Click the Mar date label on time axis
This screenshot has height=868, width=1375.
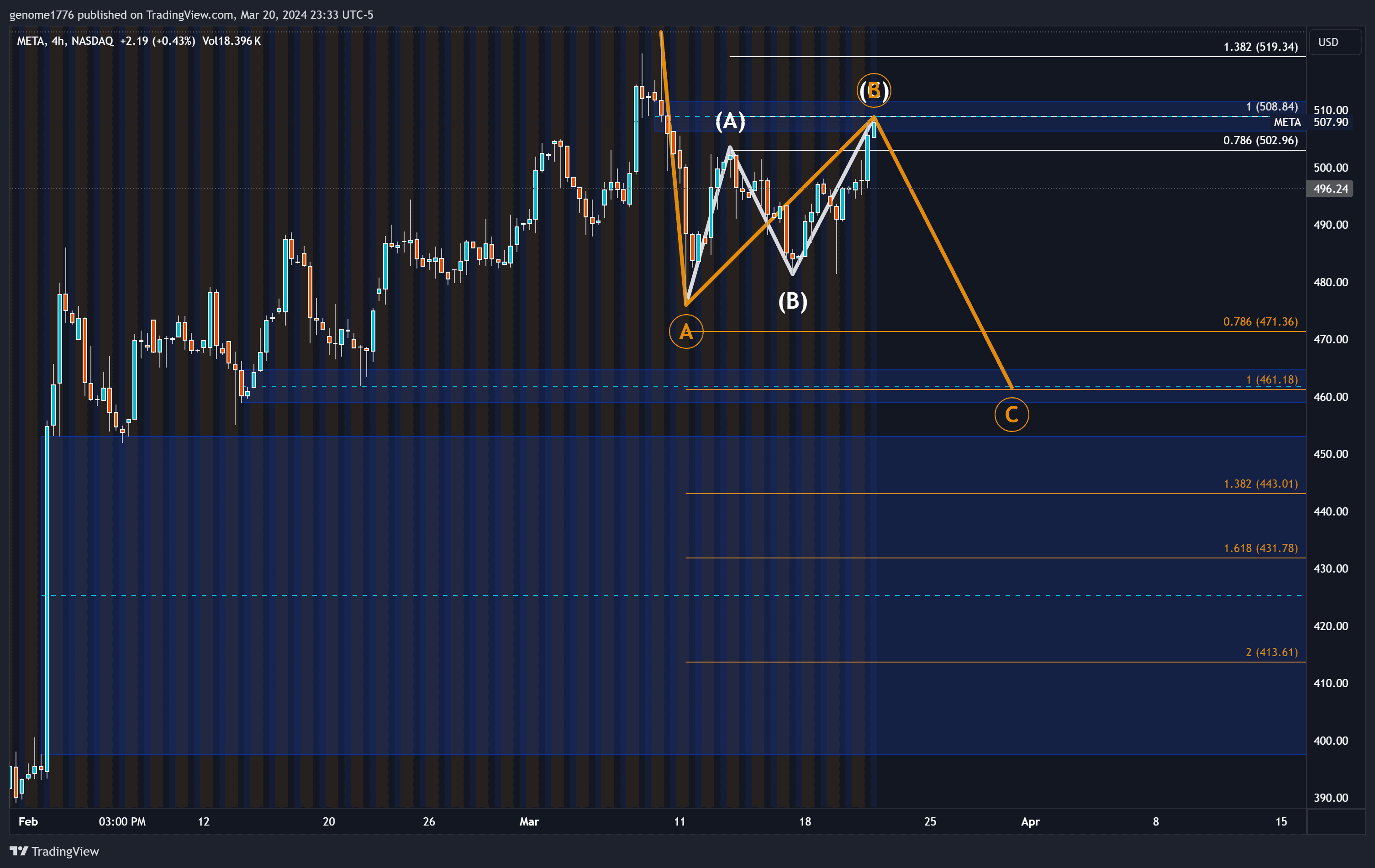click(x=529, y=822)
